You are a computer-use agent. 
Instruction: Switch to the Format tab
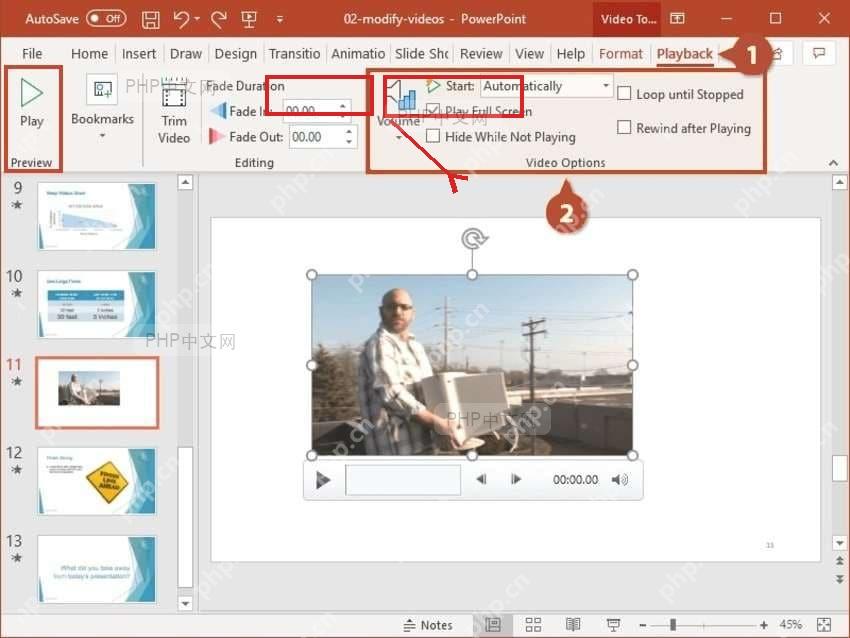click(620, 54)
